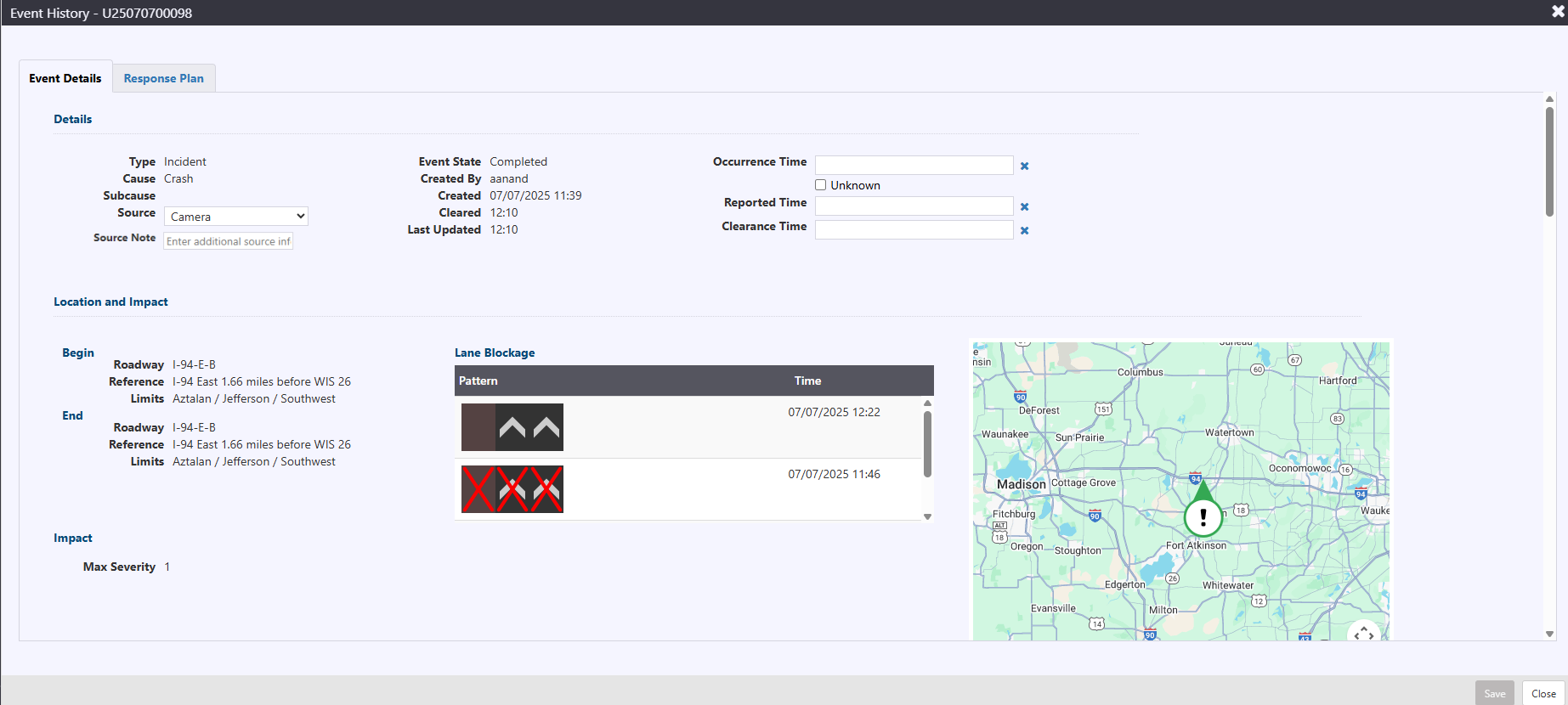Viewport: 1568px width, 705px height.
Task: Click the X icon beside Clearance Time
Action: click(1024, 231)
